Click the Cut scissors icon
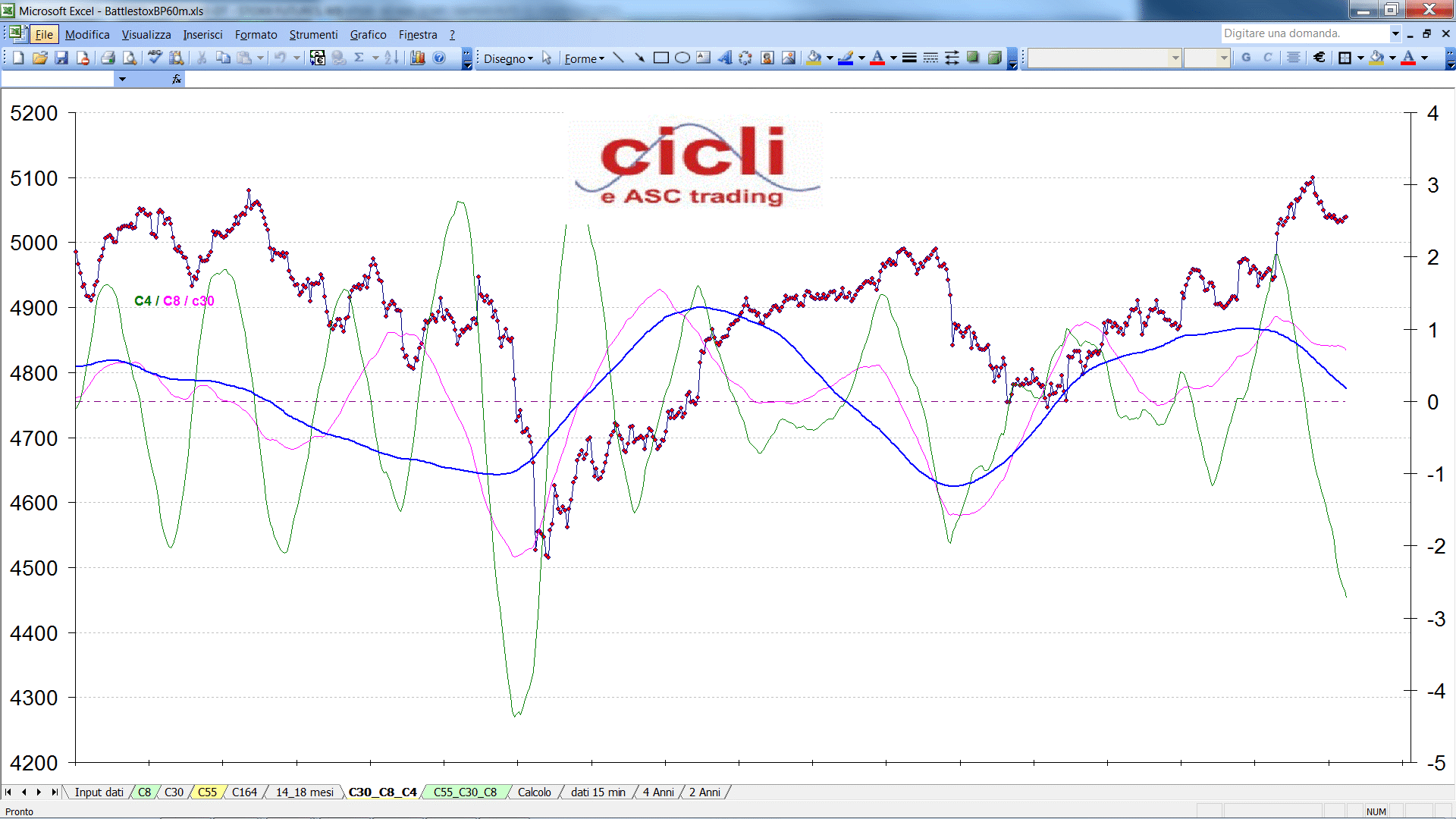This screenshot has width=1456, height=819. 202,58
